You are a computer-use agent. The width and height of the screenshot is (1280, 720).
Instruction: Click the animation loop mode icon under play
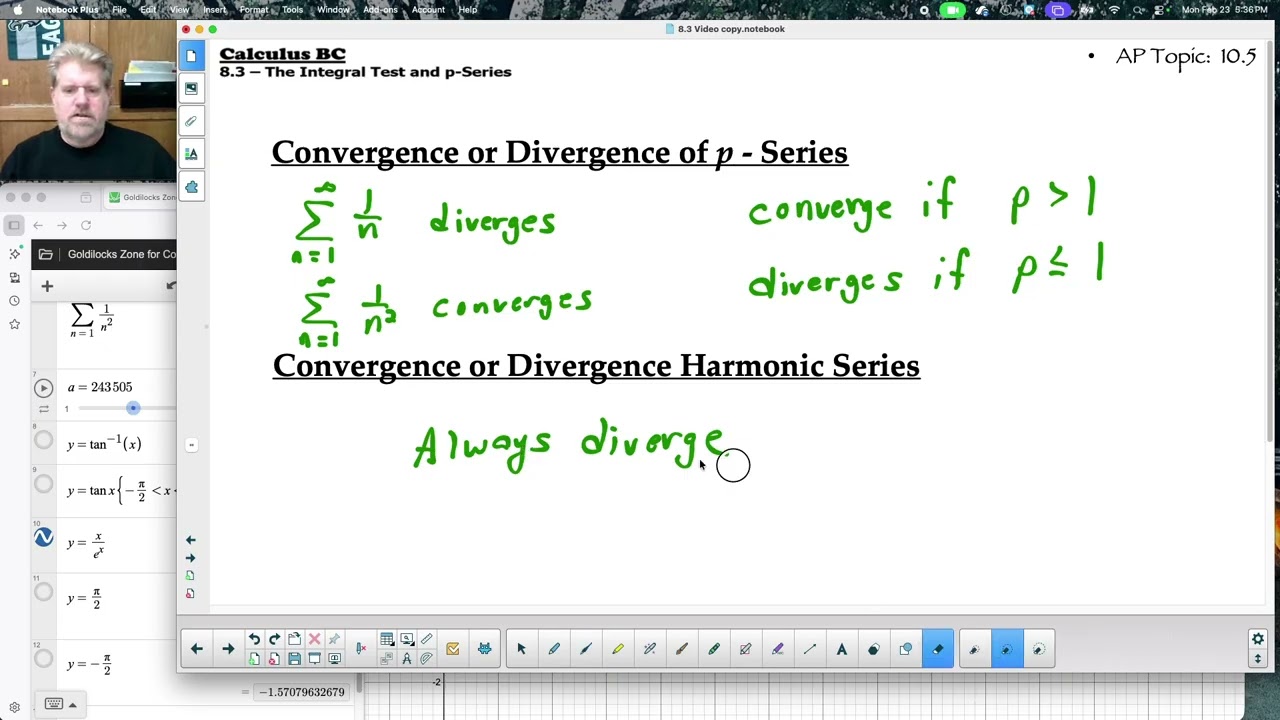[43, 409]
